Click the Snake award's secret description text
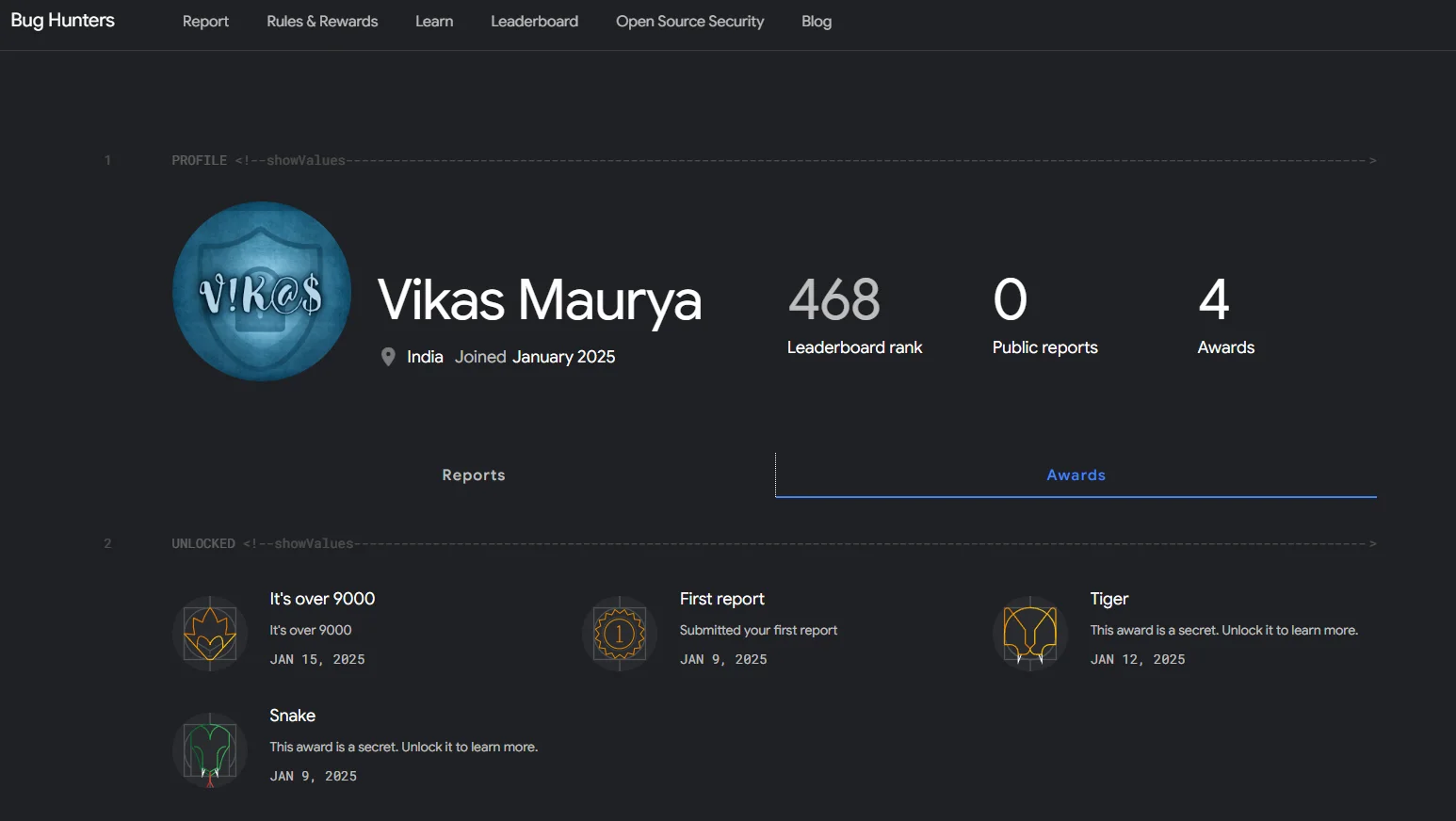 (x=403, y=747)
